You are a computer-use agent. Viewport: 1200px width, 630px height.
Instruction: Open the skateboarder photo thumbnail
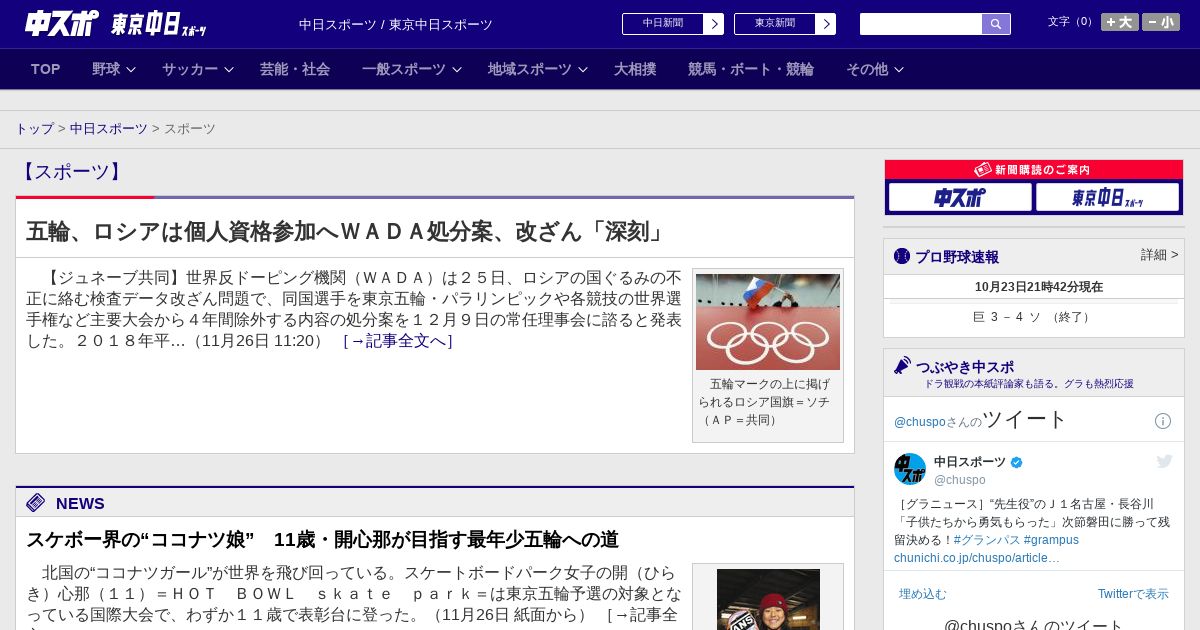pyautogui.click(x=768, y=599)
